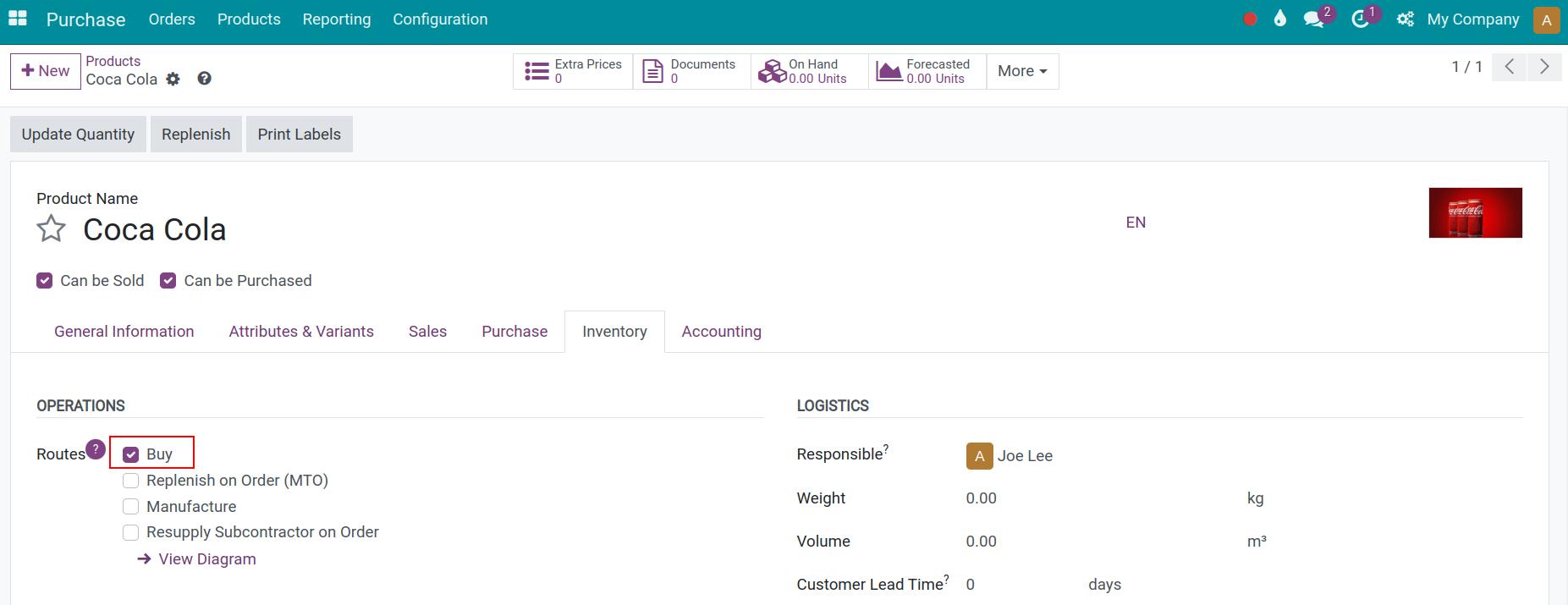Image resolution: width=1568 pixels, height=605 pixels.
Task: Go to previous record arrow
Action: tap(1510, 67)
